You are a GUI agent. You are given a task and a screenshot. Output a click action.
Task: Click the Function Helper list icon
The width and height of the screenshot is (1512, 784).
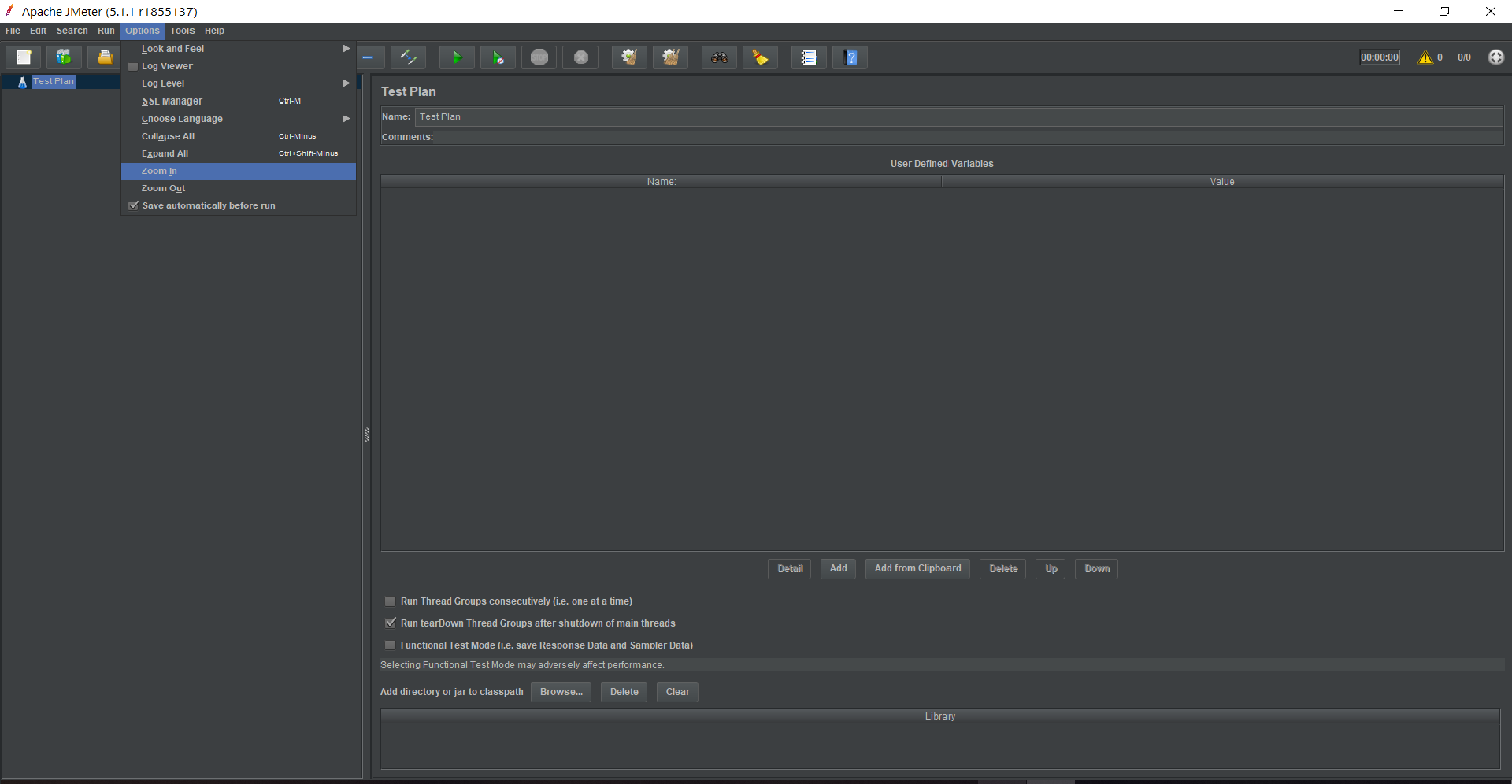pos(809,57)
